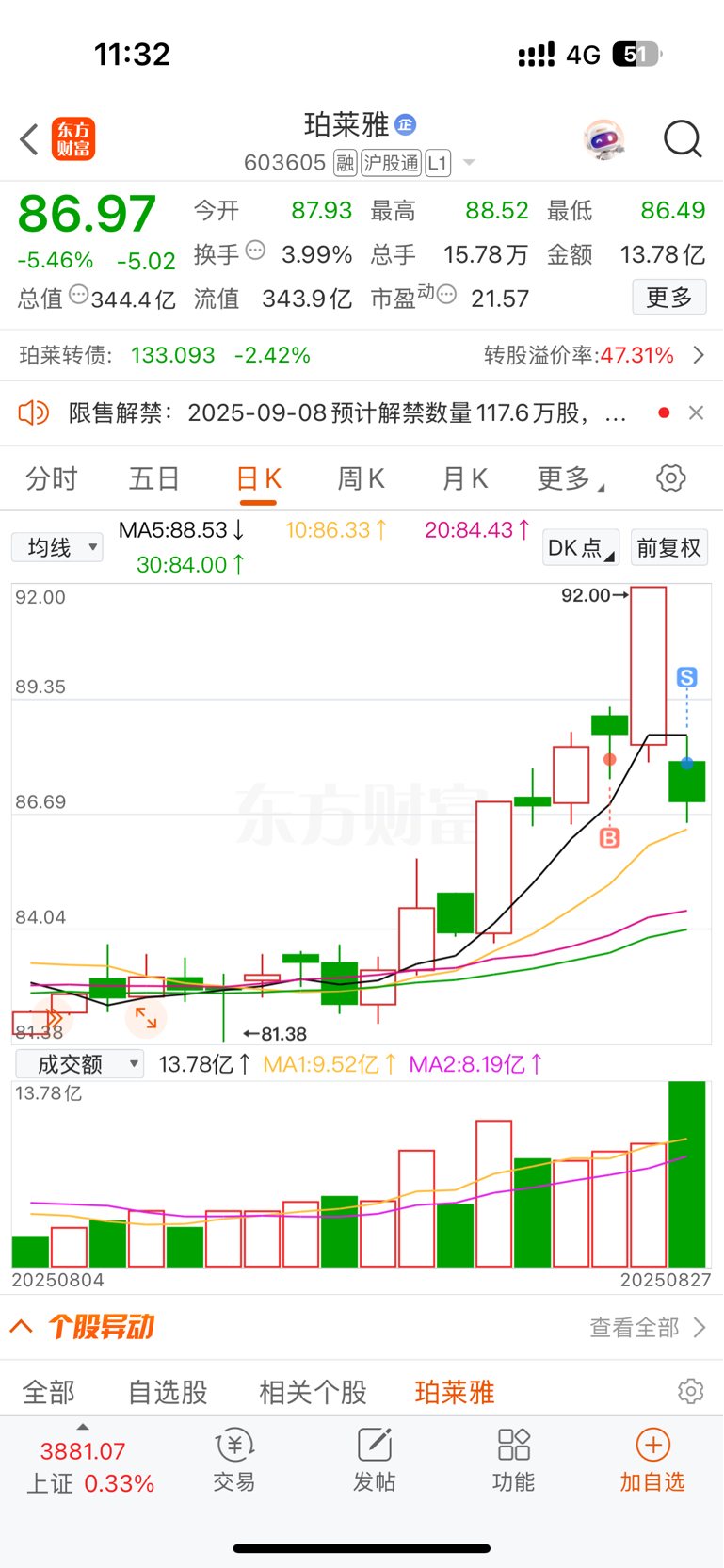Tap the 沪股通 badge
Viewport: 724px width, 1568px height.
[x=391, y=164]
